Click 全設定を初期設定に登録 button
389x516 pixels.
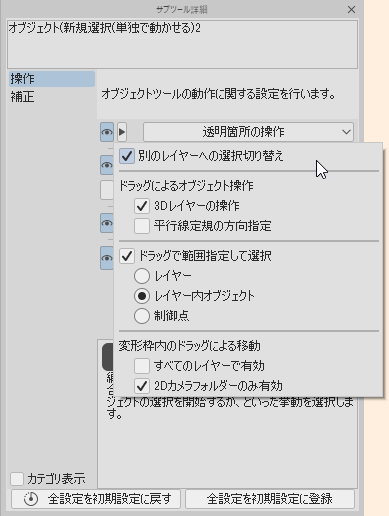(x=270, y=499)
